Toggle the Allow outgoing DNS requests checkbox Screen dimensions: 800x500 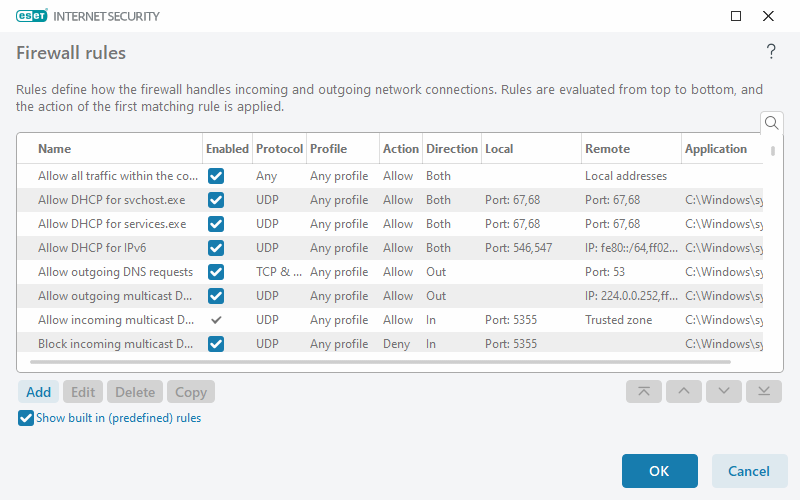216,272
